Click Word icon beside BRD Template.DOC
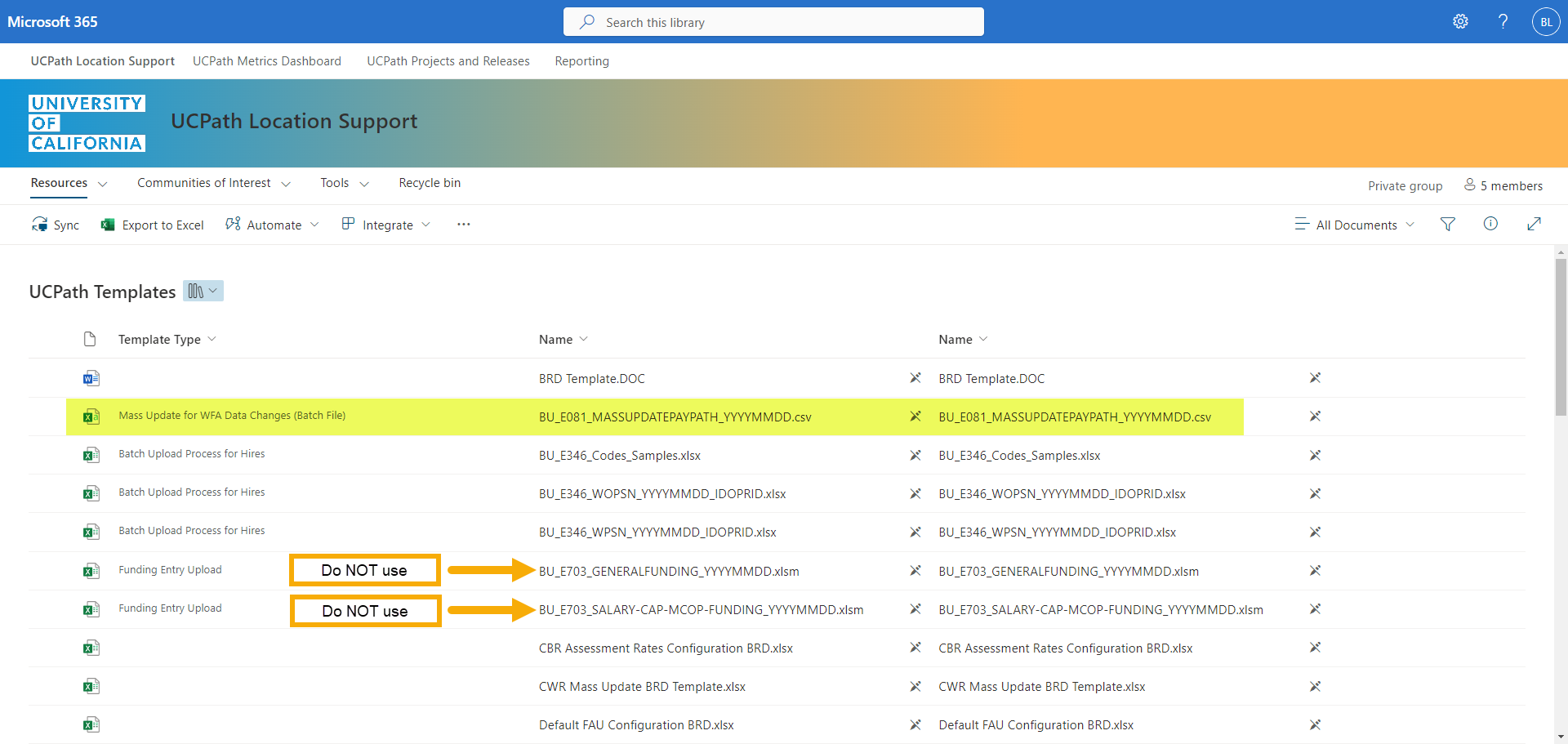 pyautogui.click(x=91, y=378)
